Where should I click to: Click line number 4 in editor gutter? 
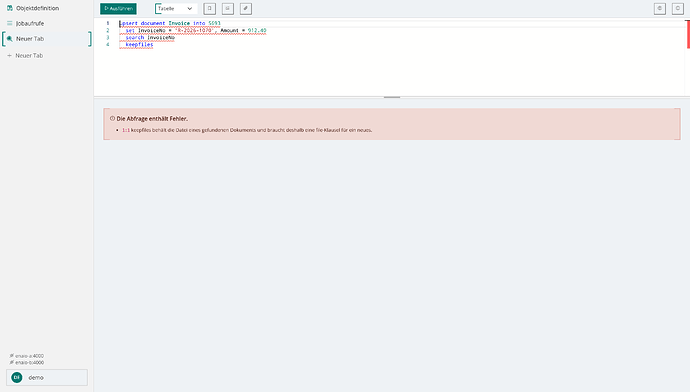coord(108,44)
